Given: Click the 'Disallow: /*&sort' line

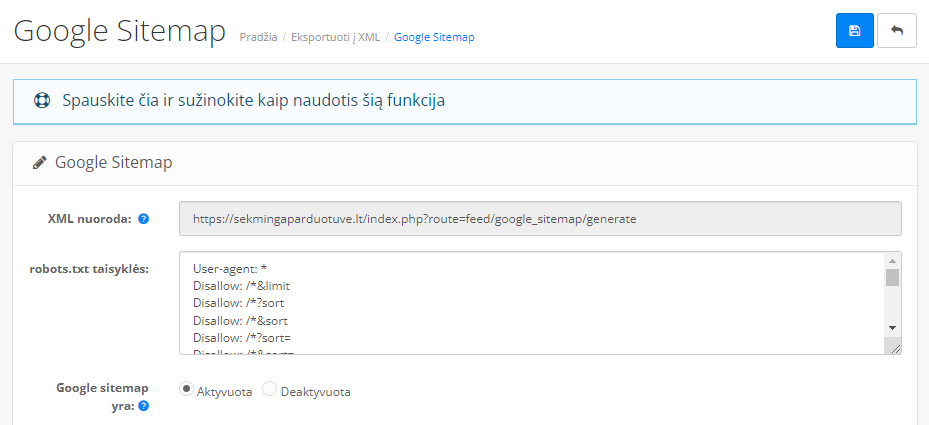Looking at the screenshot, I should coord(241,321).
